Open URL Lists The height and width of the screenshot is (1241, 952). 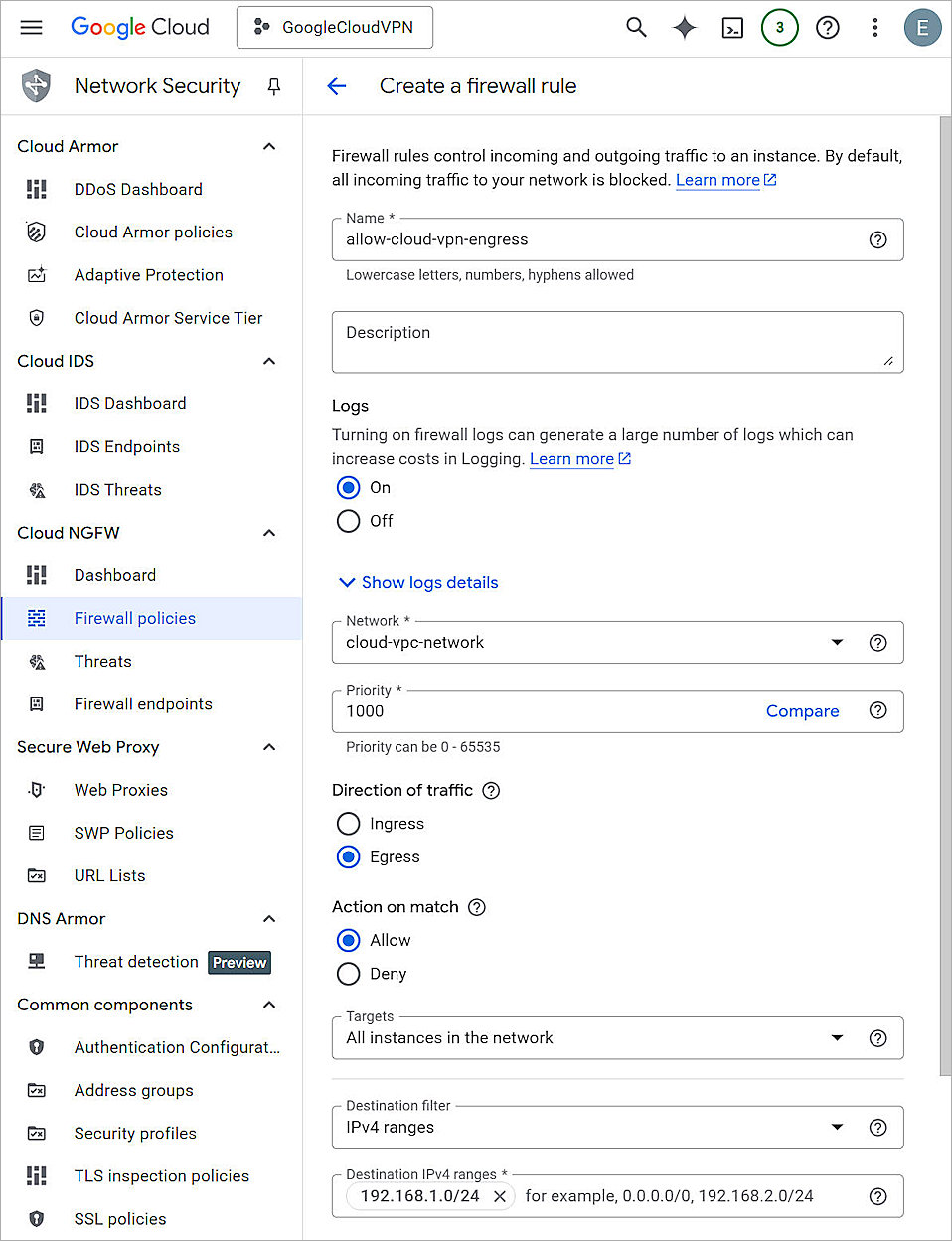pos(109,875)
